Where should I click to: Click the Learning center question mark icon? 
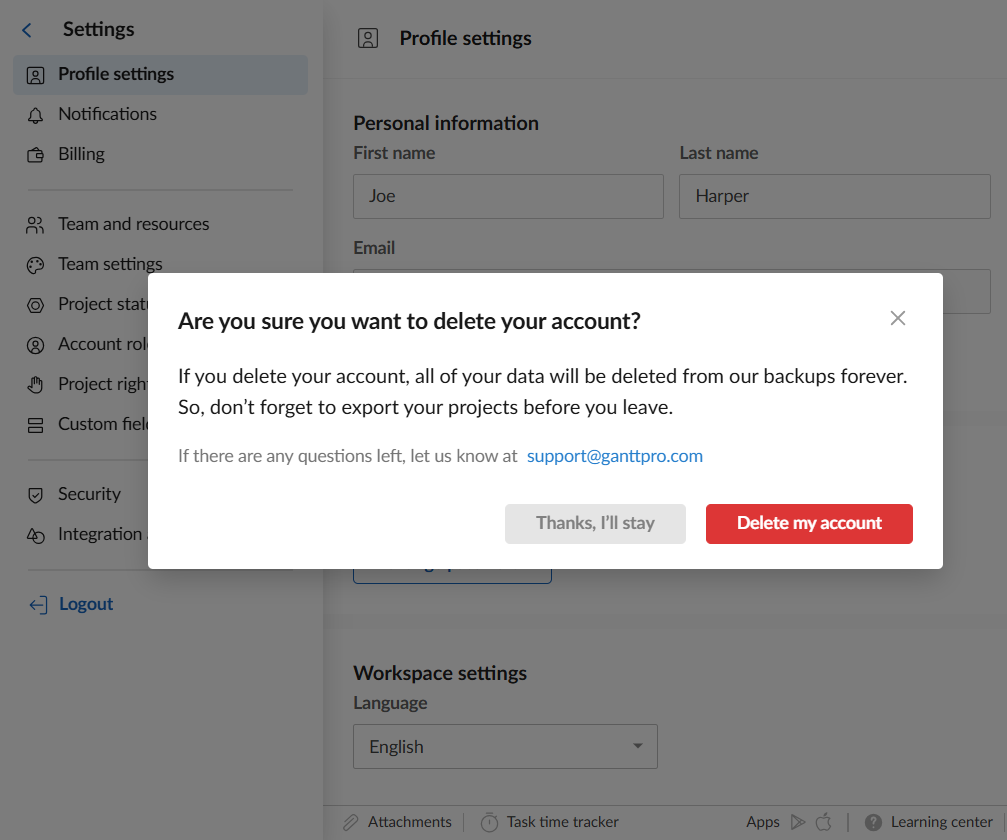pos(873,822)
